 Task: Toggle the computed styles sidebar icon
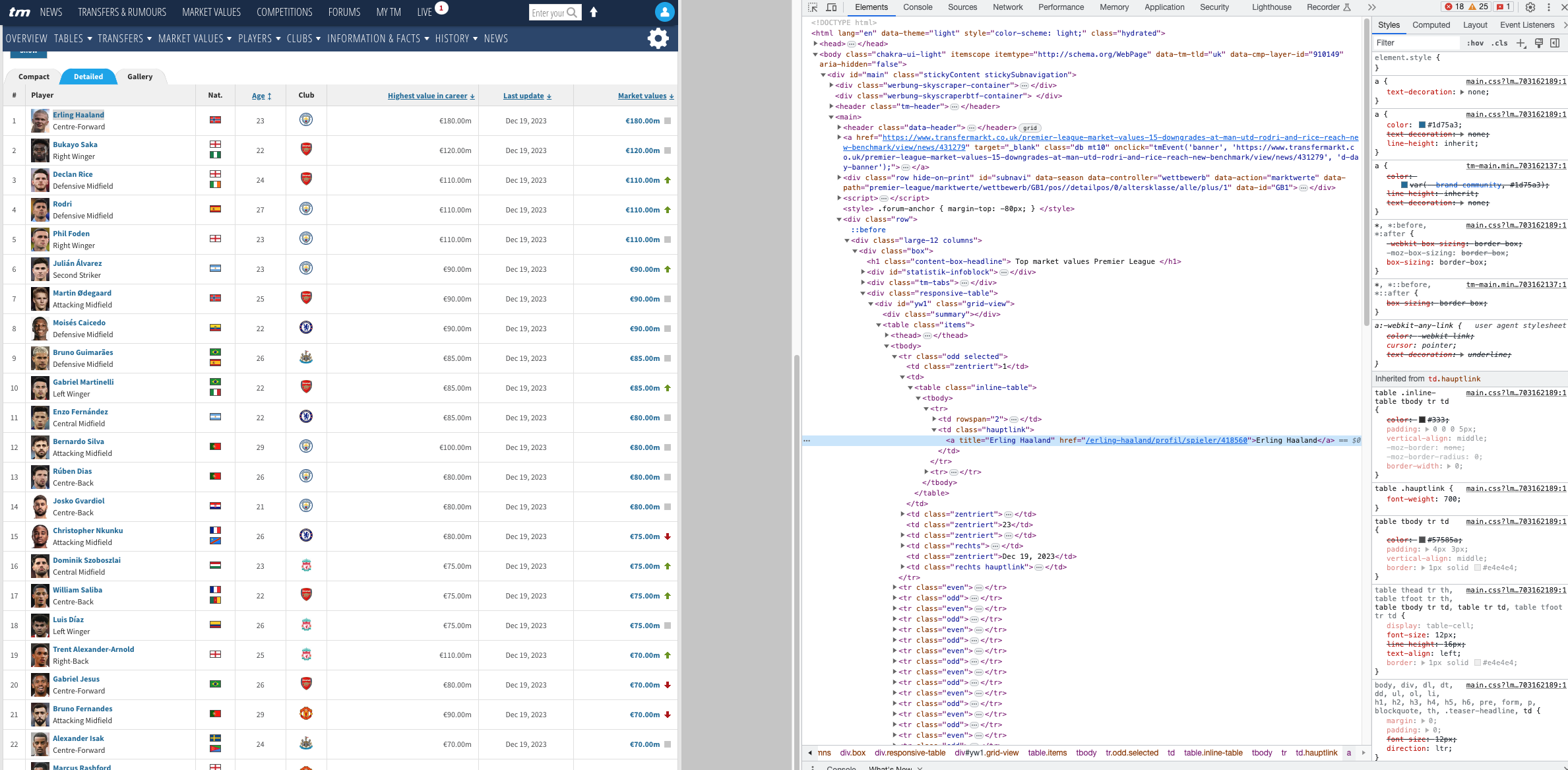coord(1555,43)
